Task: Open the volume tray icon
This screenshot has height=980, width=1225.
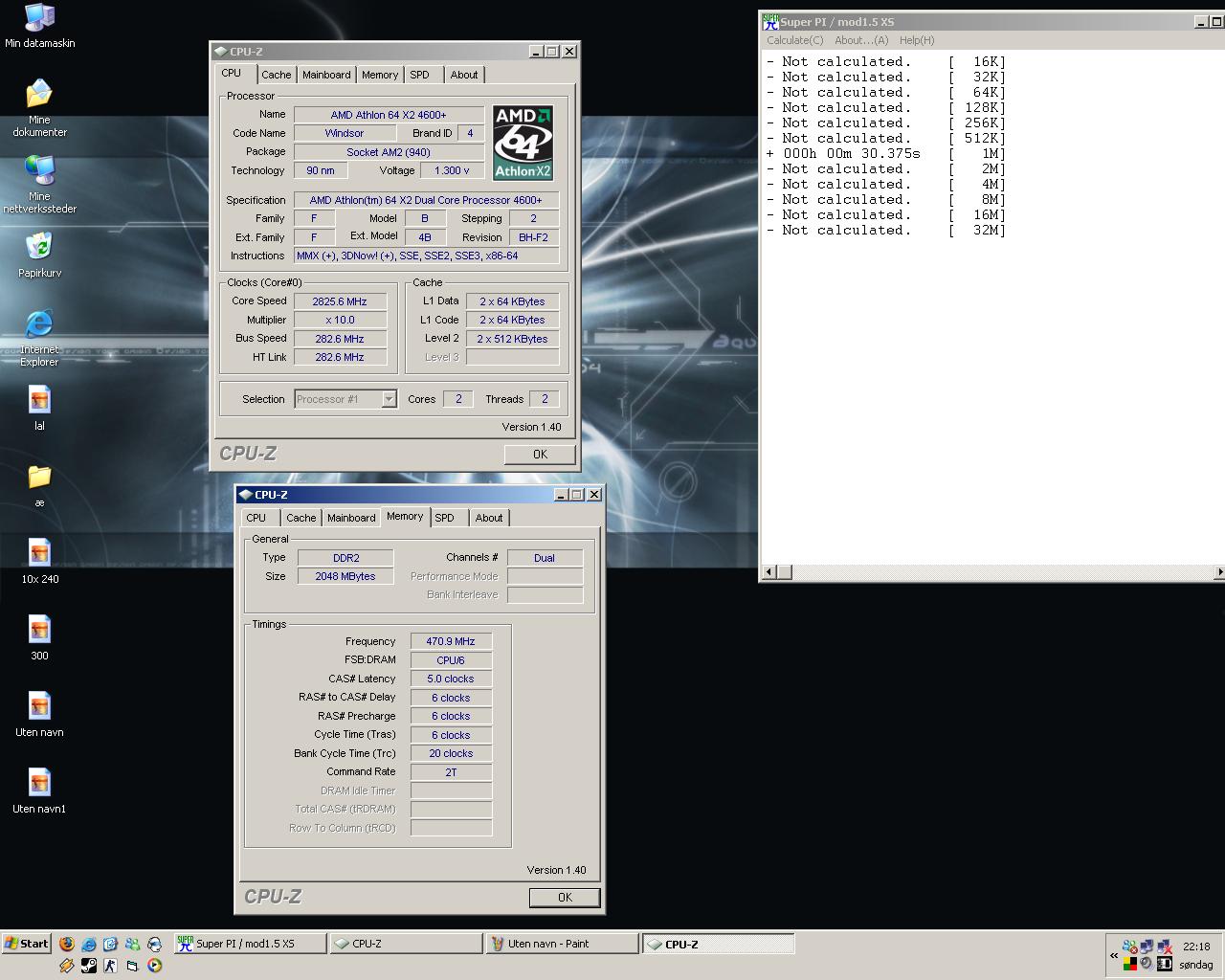Action: [1147, 964]
